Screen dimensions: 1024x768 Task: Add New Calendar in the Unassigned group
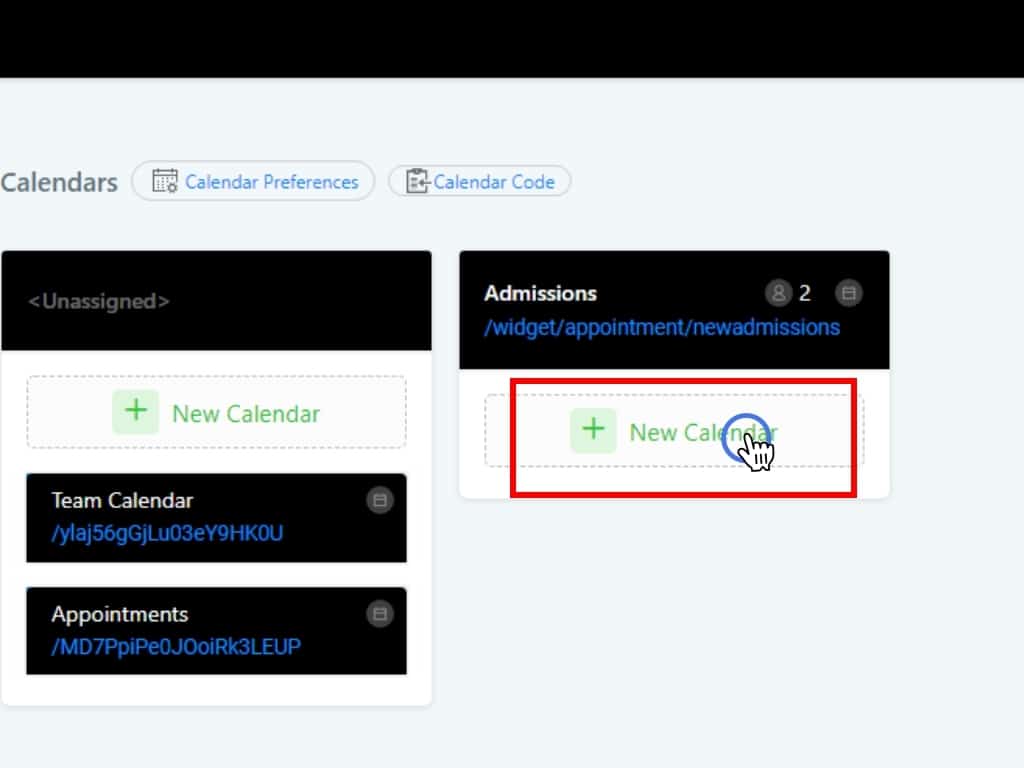tap(245, 413)
